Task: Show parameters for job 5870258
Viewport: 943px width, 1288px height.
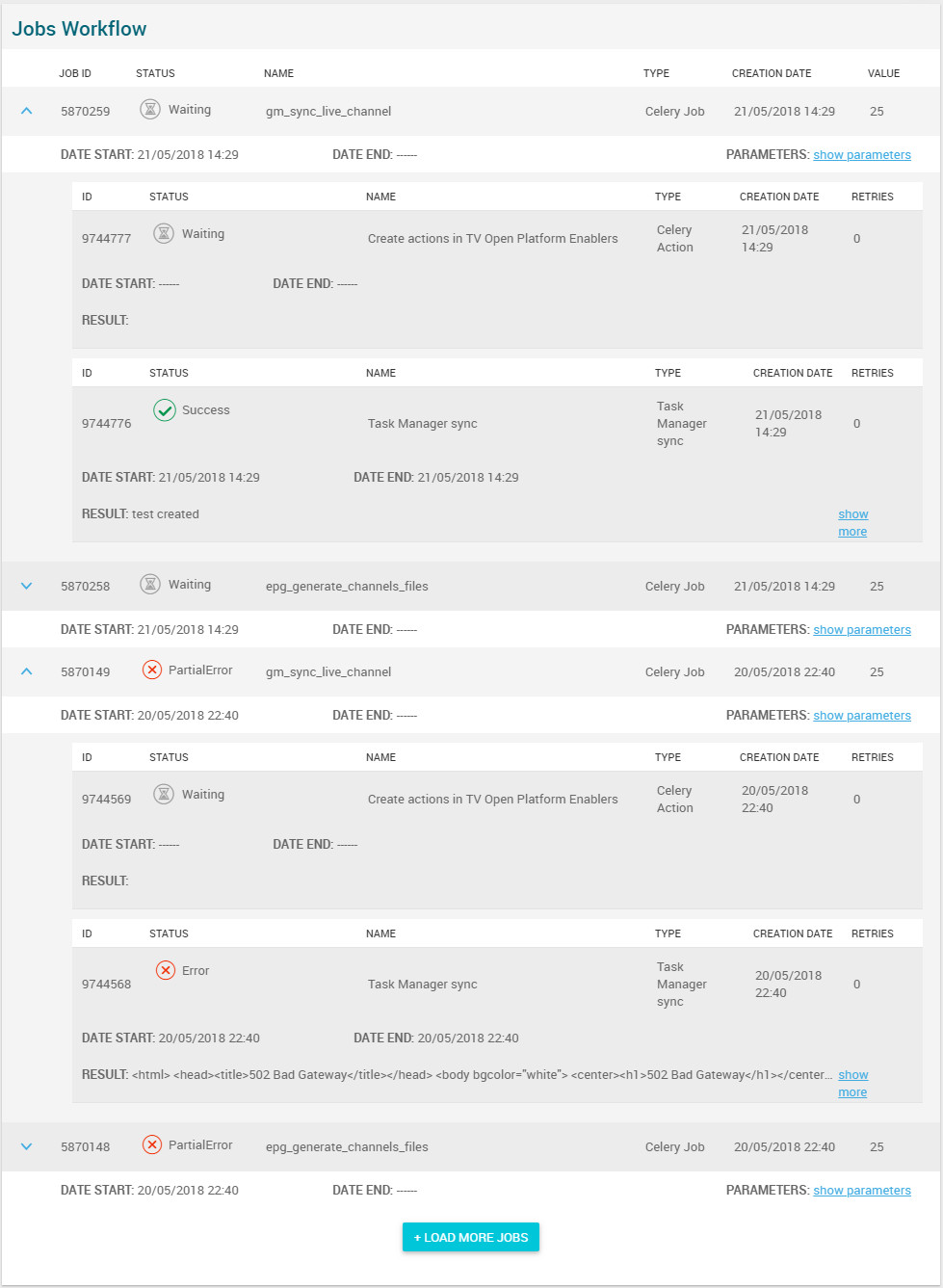Action: [x=861, y=629]
